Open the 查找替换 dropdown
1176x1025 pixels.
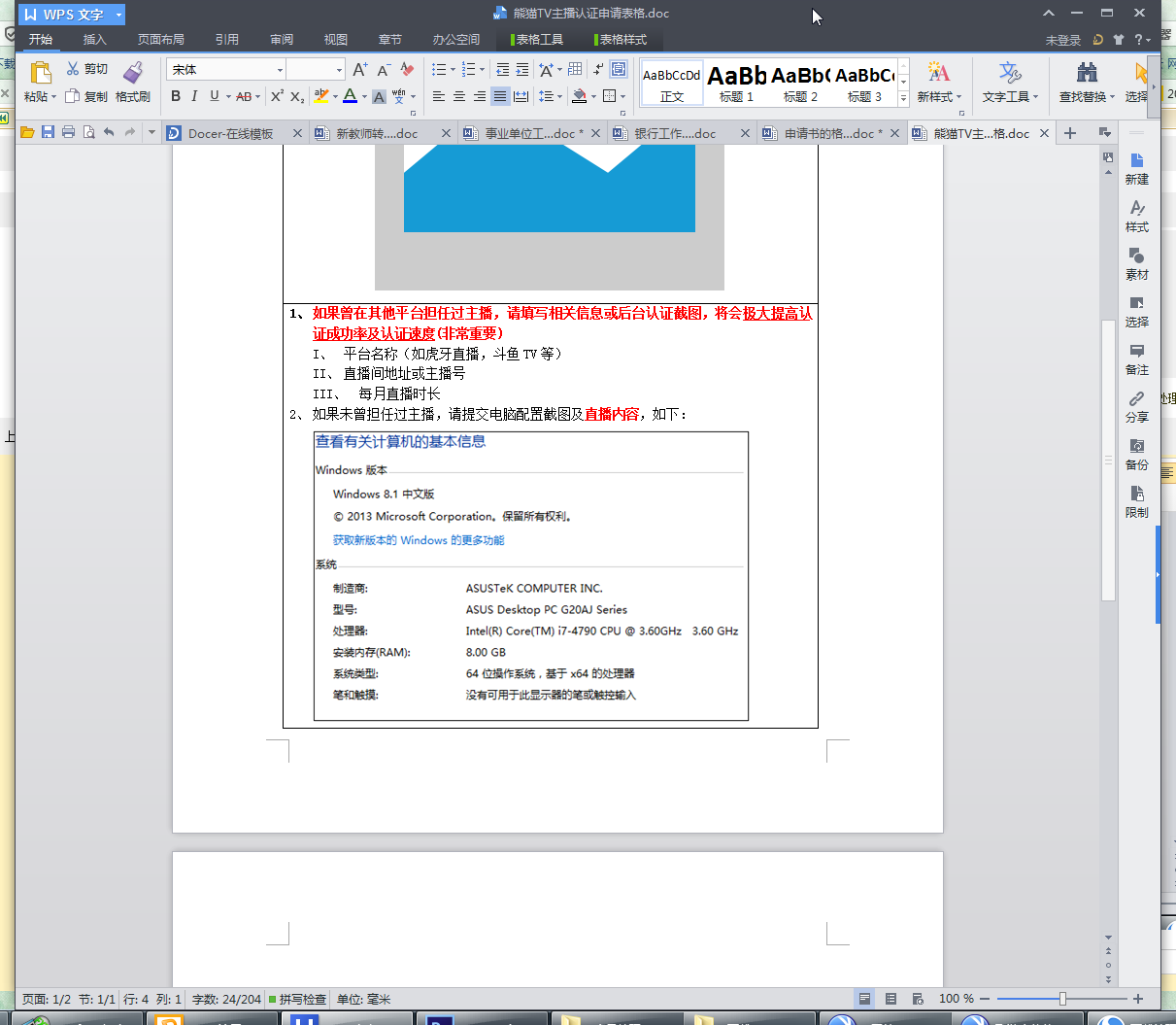[1087, 83]
